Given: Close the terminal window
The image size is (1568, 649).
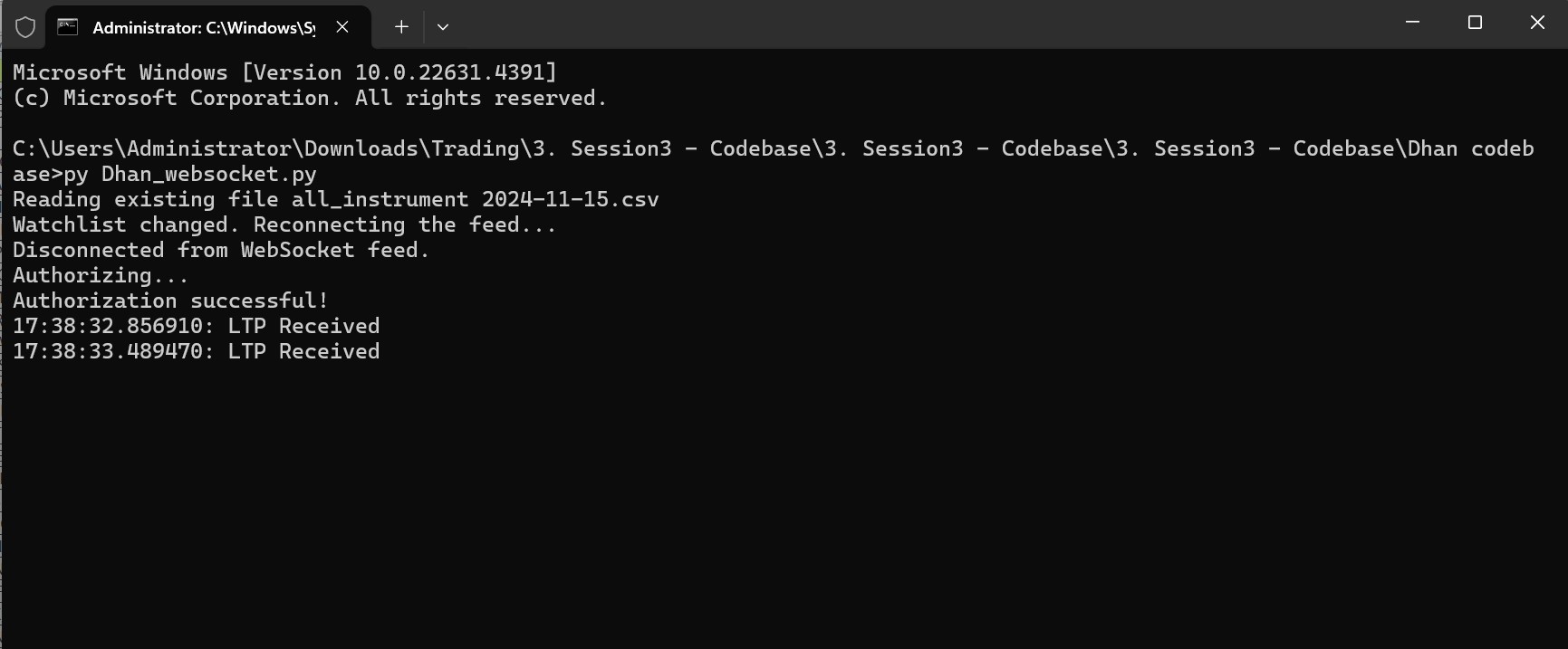Looking at the screenshot, I should [1537, 23].
